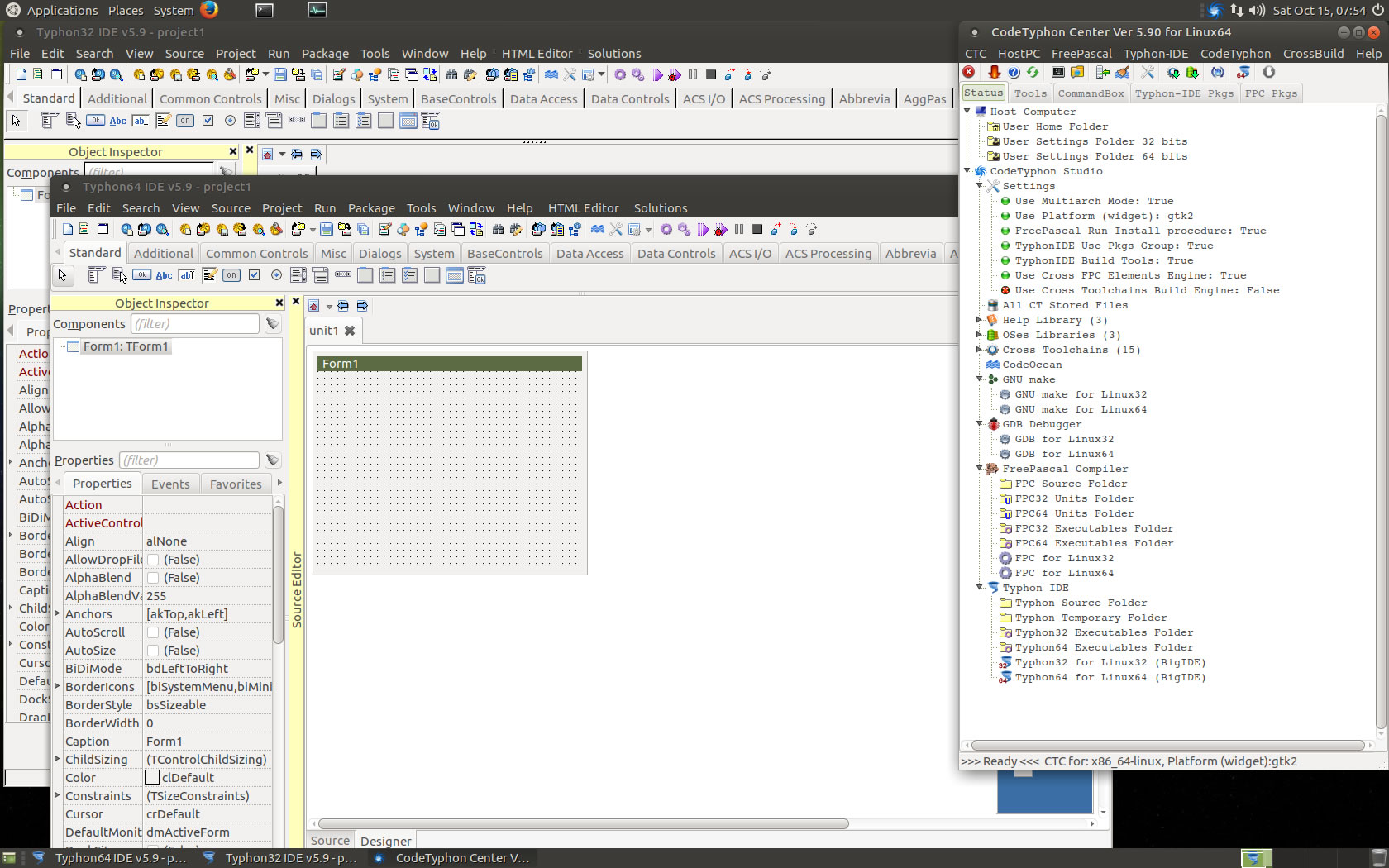Screen dimensions: 1389x868
Task: Click blue help icon in CodeTyphon Center toolbar
Action: 1014,72
